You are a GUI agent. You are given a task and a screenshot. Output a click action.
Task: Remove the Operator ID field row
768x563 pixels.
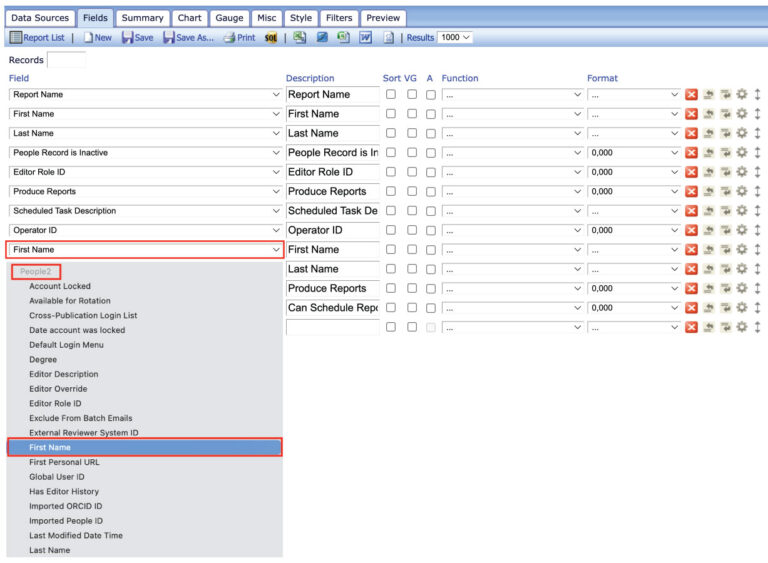pos(691,230)
